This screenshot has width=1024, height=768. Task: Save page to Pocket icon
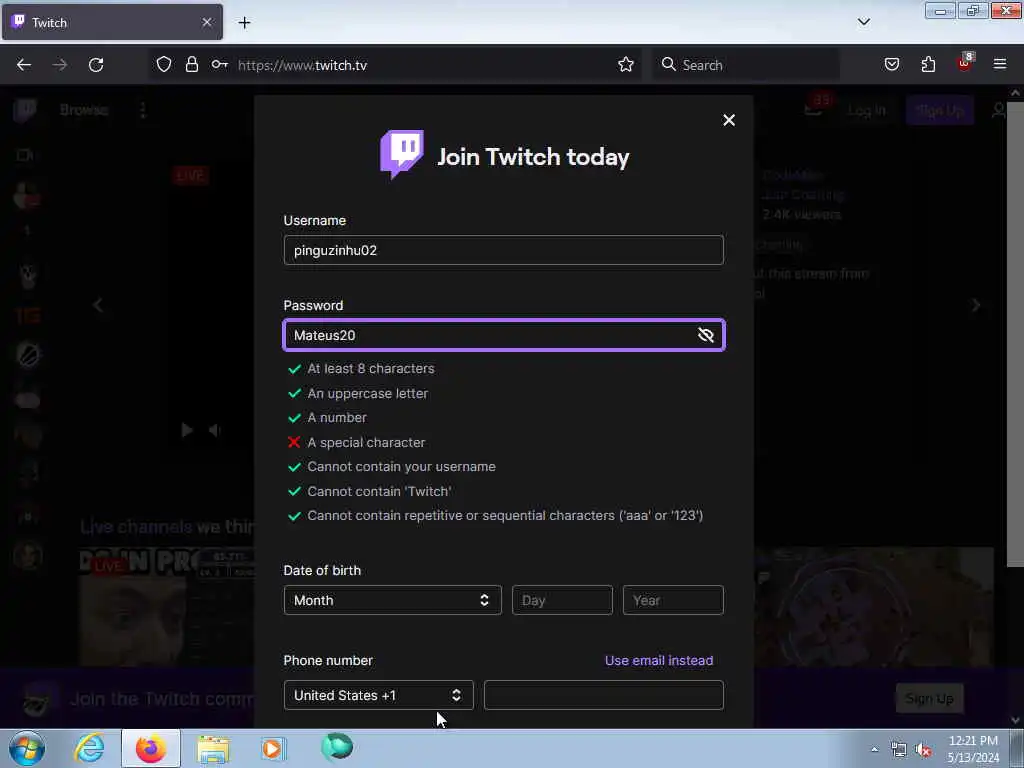click(x=891, y=65)
